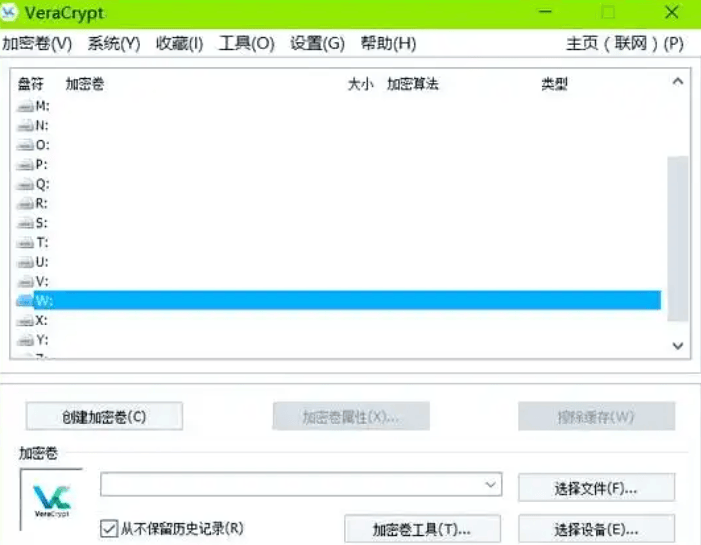Expand the volume path dropdown arrow

[490, 485]
